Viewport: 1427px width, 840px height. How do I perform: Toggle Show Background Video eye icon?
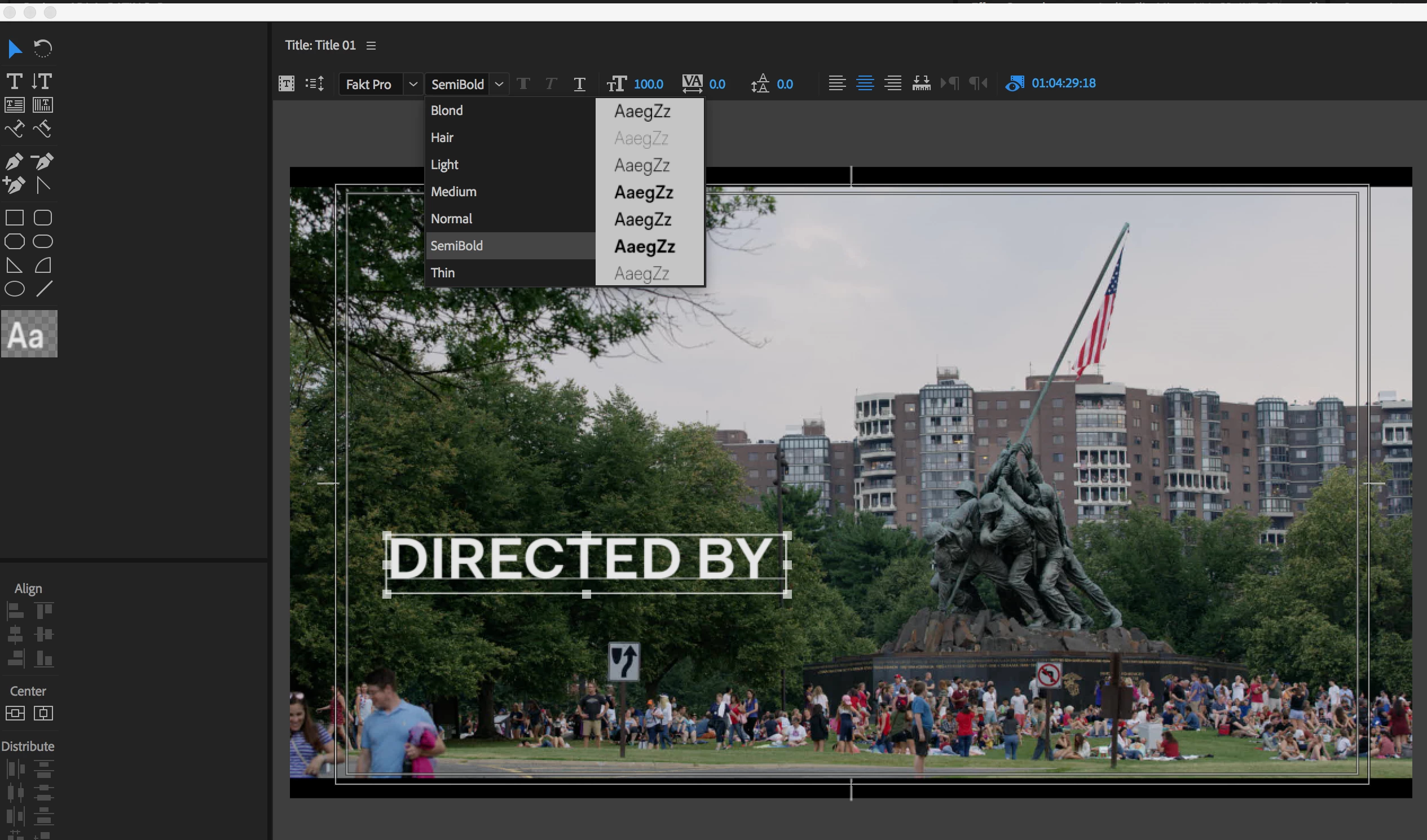[1014, 84]
